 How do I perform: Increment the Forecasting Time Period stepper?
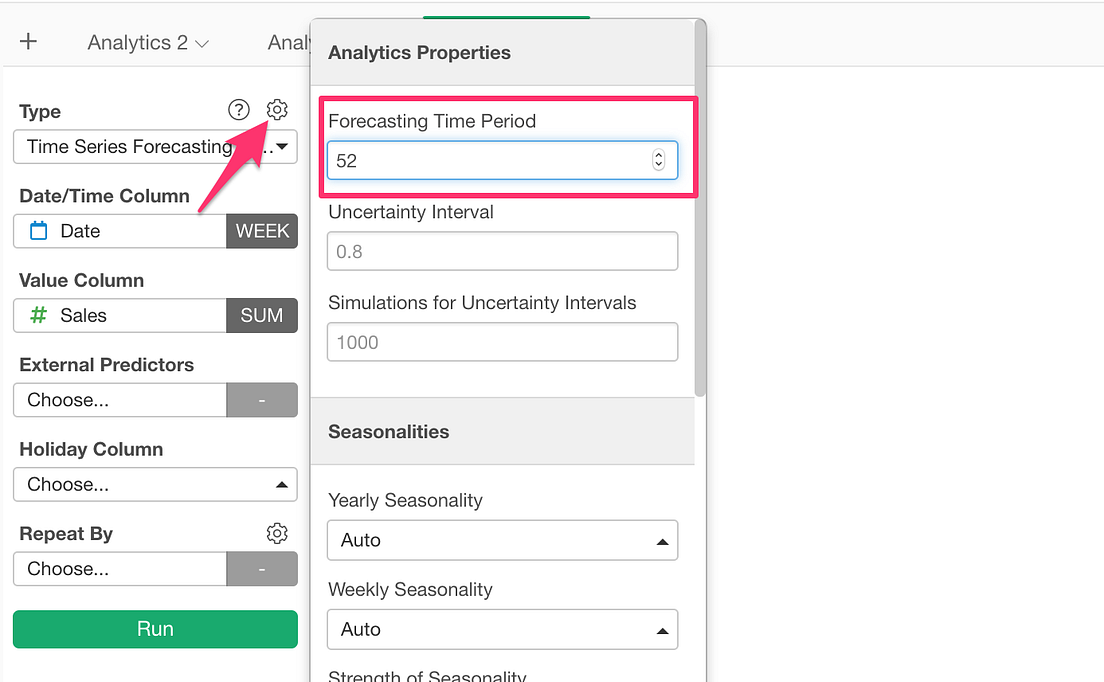click(x=659, y=155)
